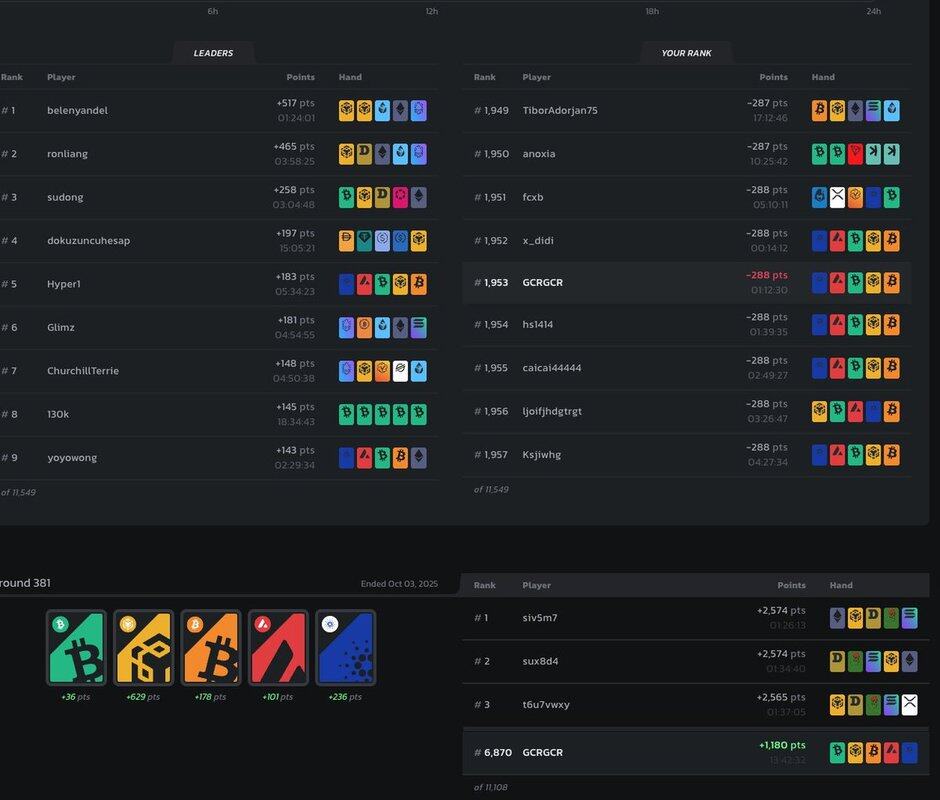The width and height of the screenshot is (940, 800).
Task: Click the Ethereum card in belenyandel's hand
Action: 400,110
